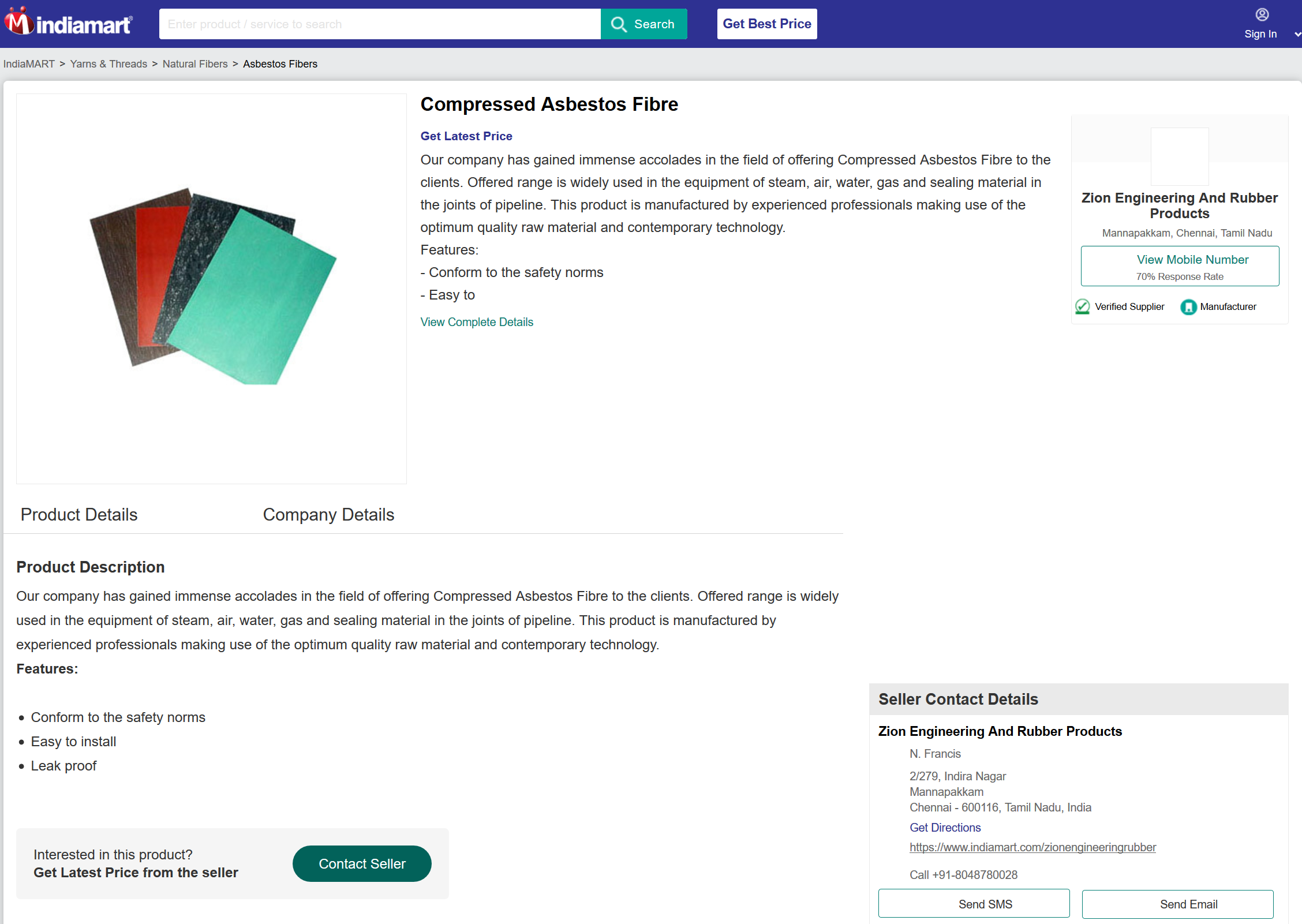Click the company logo placeholder
The image size is (1302, 924).
[x=1180, y=156]
